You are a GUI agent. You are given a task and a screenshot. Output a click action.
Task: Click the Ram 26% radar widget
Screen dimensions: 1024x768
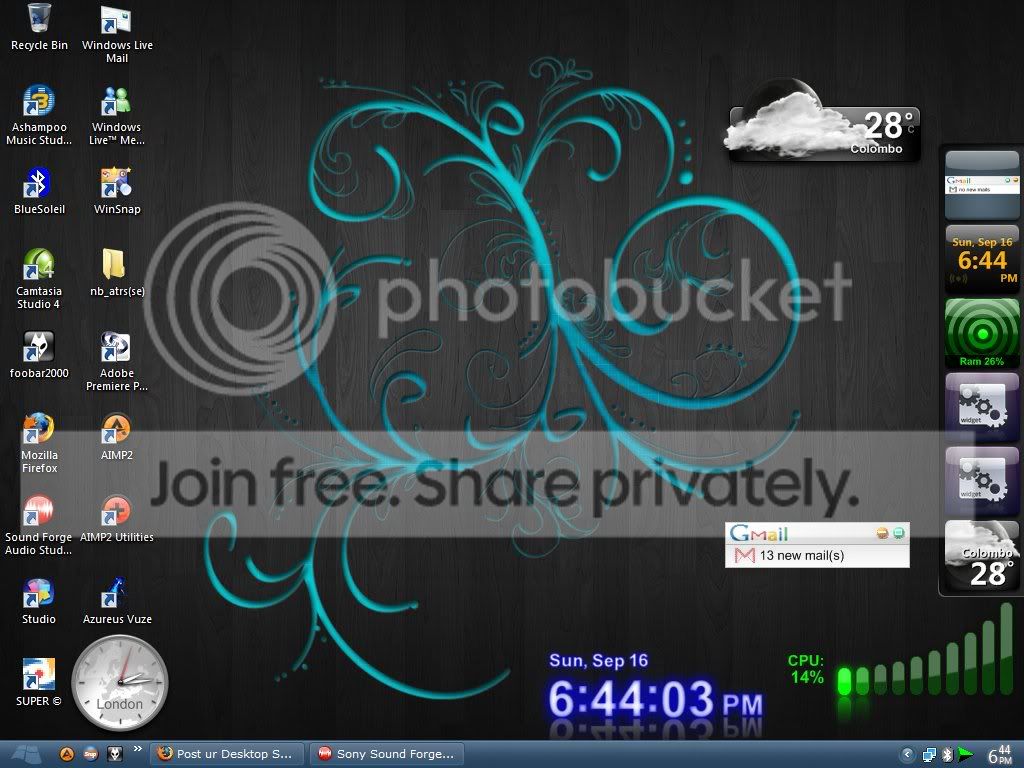click(x=982, y=334)
